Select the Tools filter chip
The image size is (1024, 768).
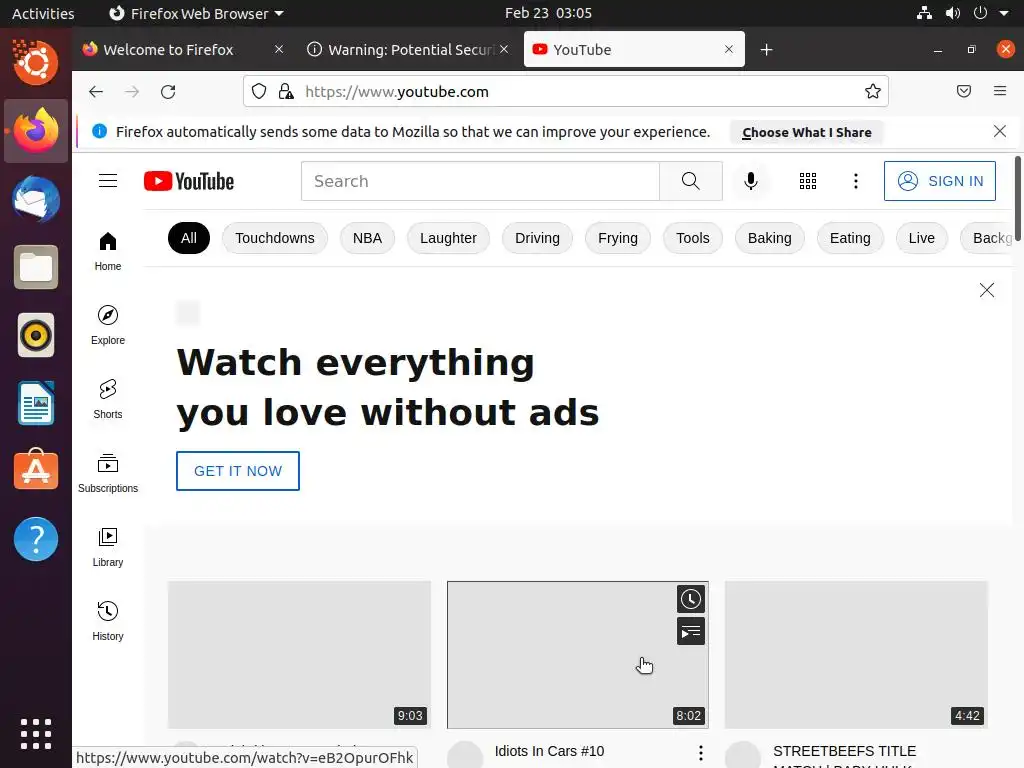(x=693, y=238)
